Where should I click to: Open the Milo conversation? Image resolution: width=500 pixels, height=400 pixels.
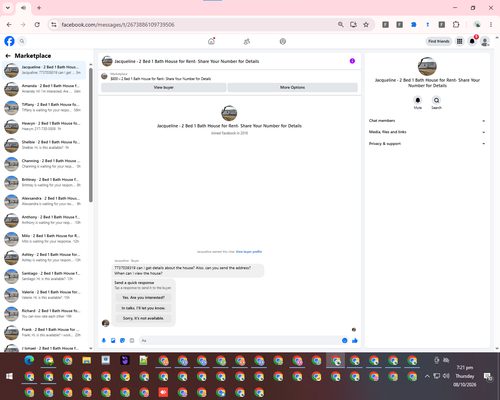(x=44, y=238)
